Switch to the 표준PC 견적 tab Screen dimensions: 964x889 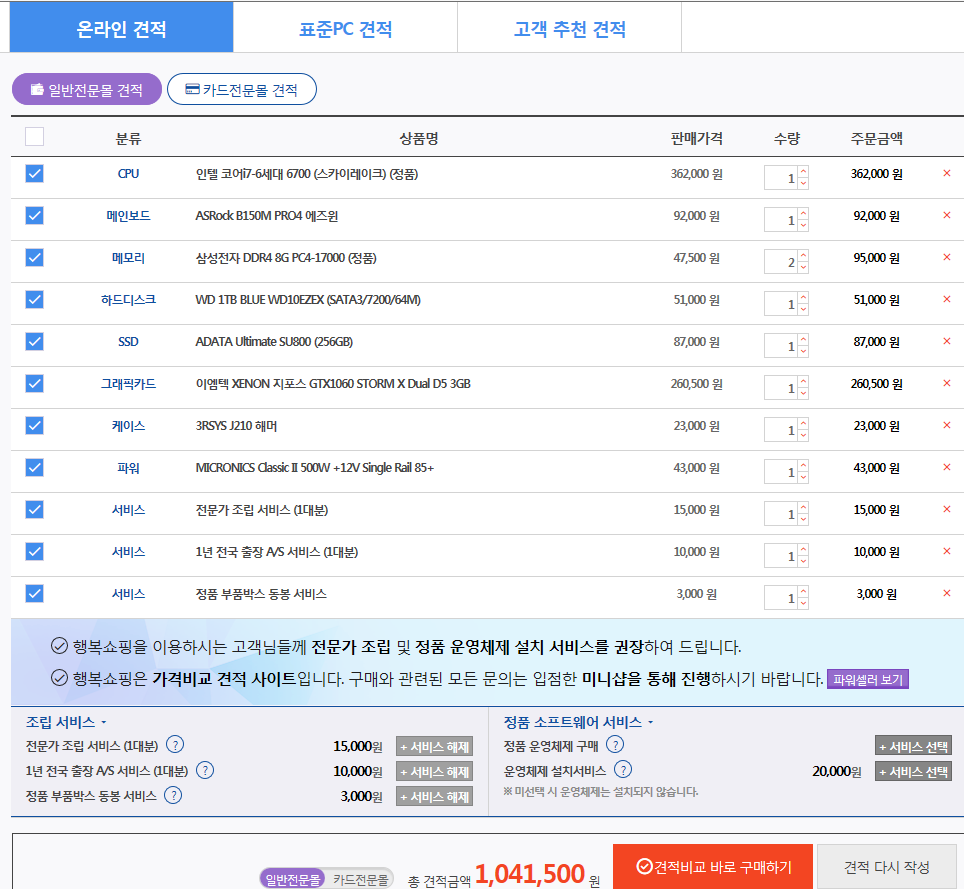click(x=345, y=29)
